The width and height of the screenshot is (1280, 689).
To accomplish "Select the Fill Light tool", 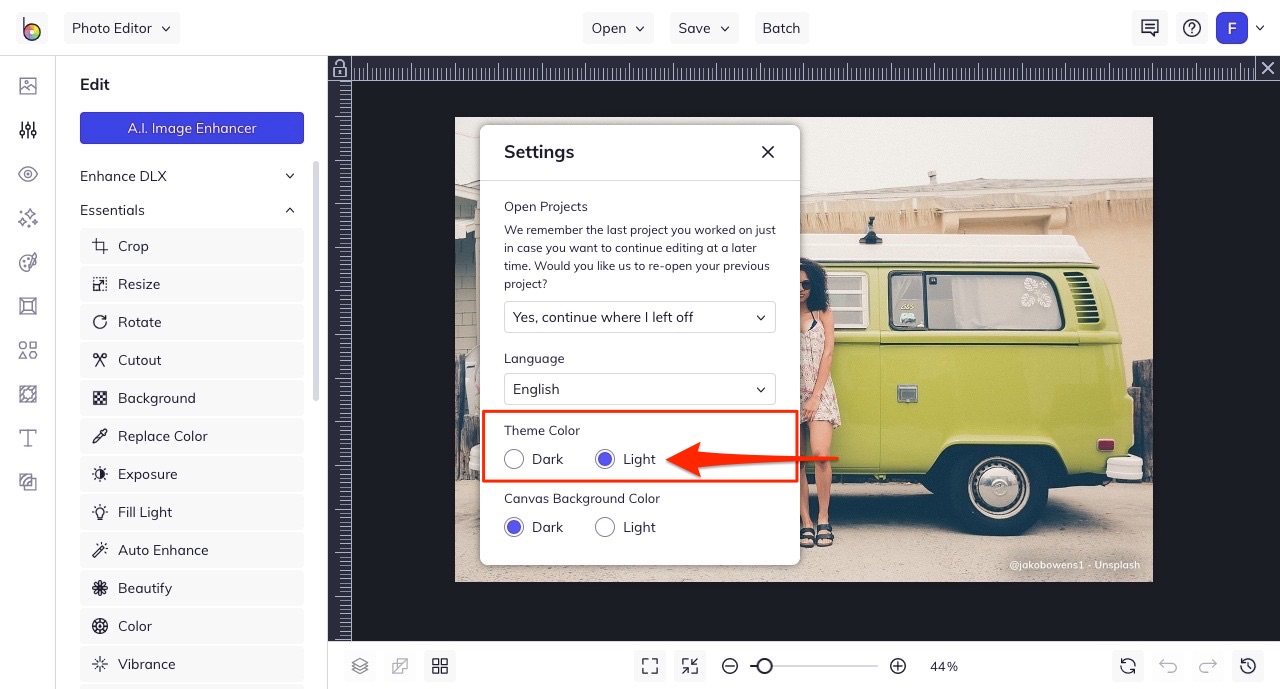I will [192, 512].
